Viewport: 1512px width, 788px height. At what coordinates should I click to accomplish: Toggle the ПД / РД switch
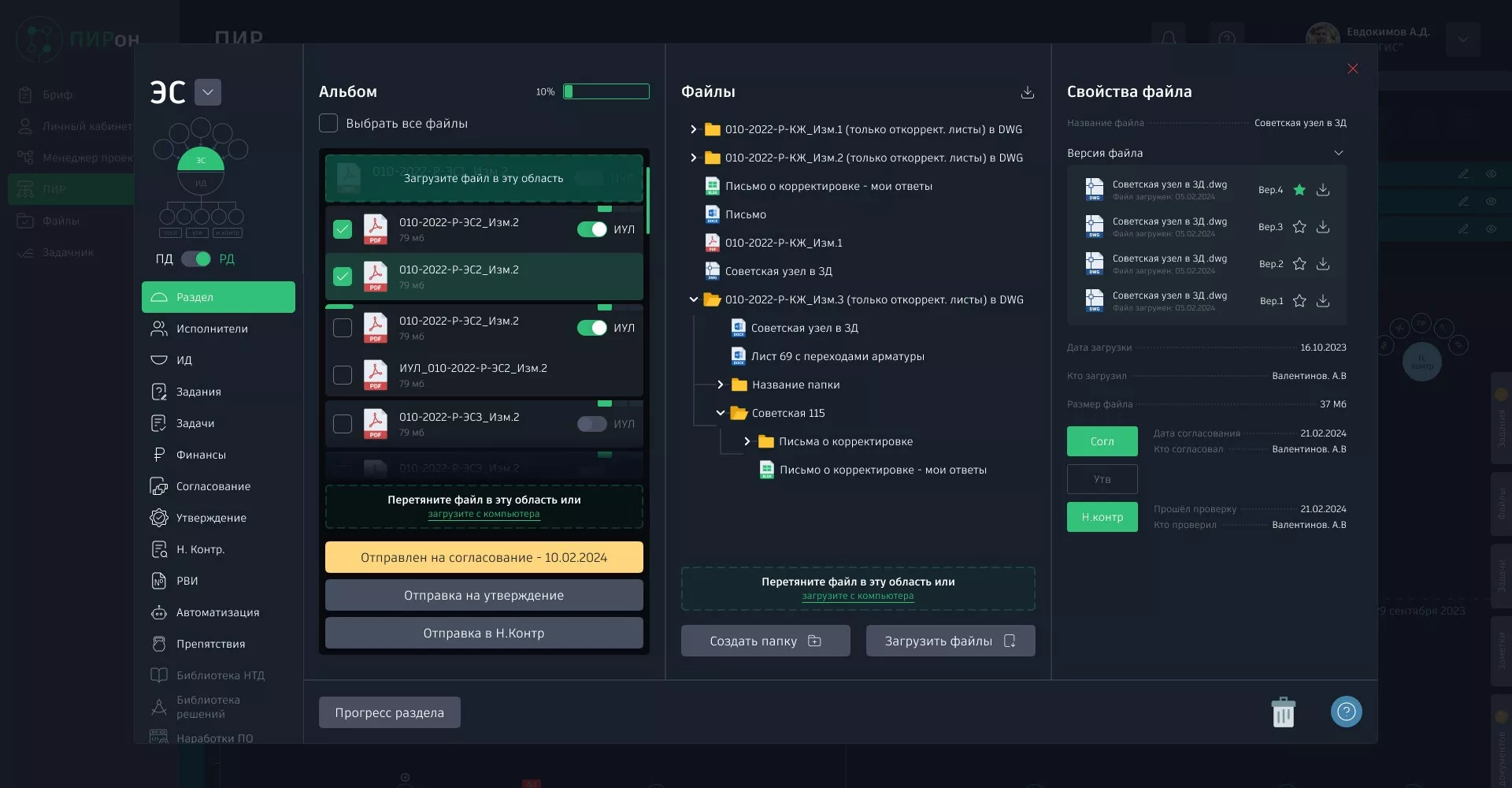click(x=196, y=259)
